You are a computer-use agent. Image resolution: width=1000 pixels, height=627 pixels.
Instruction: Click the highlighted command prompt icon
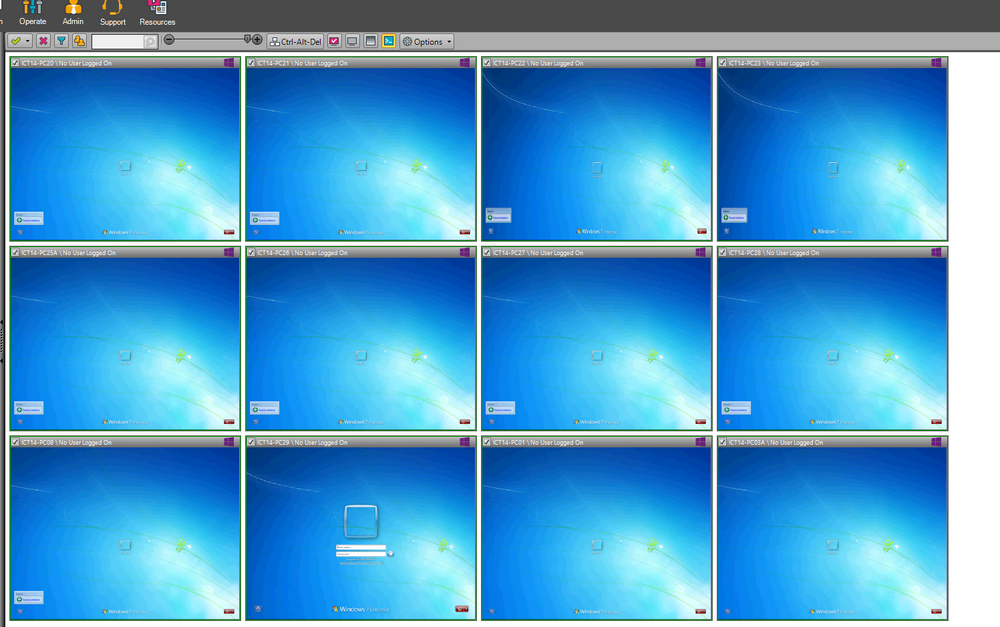click(x=388, y=41)
